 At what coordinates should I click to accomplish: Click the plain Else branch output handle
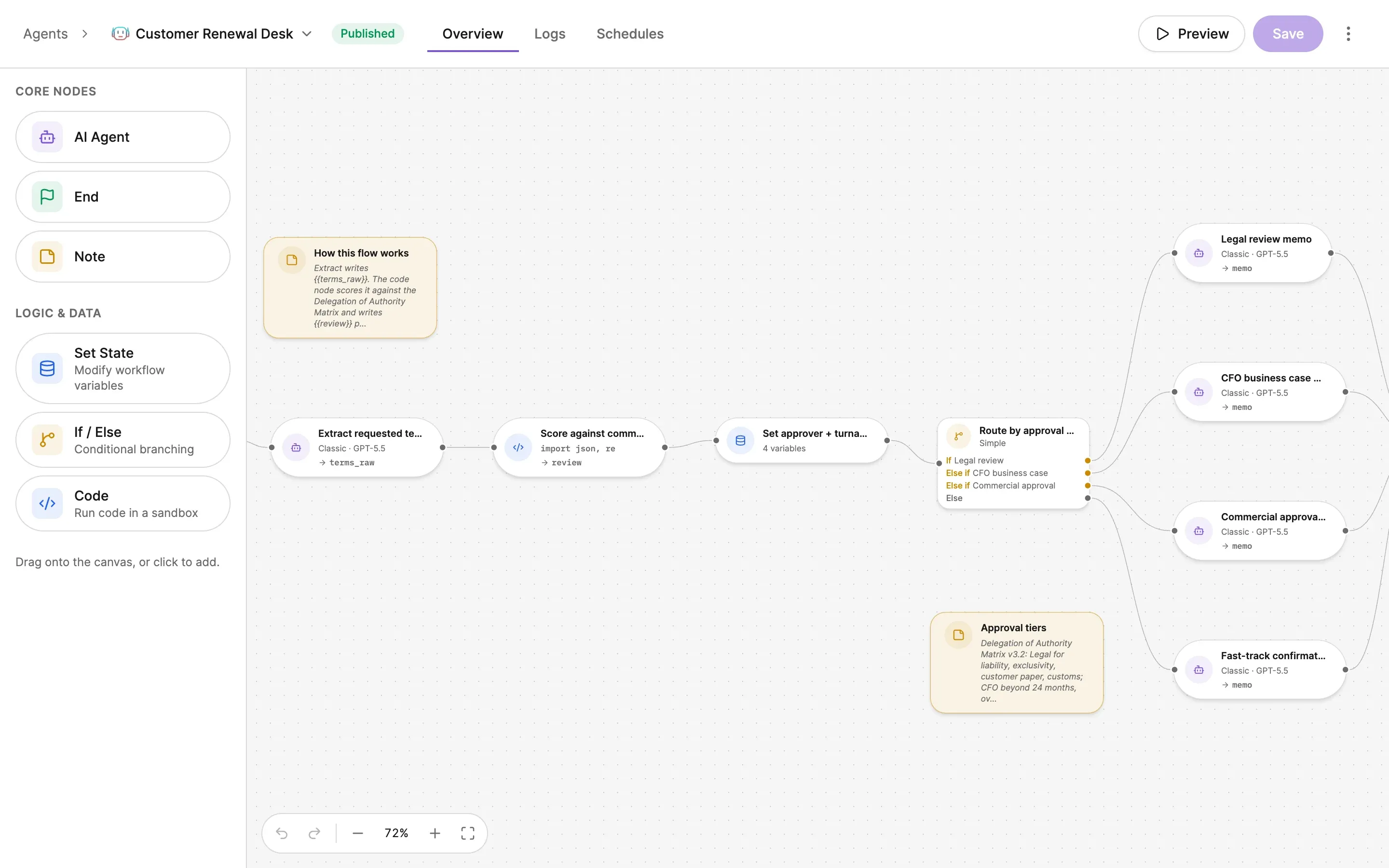click(1087, 498)
